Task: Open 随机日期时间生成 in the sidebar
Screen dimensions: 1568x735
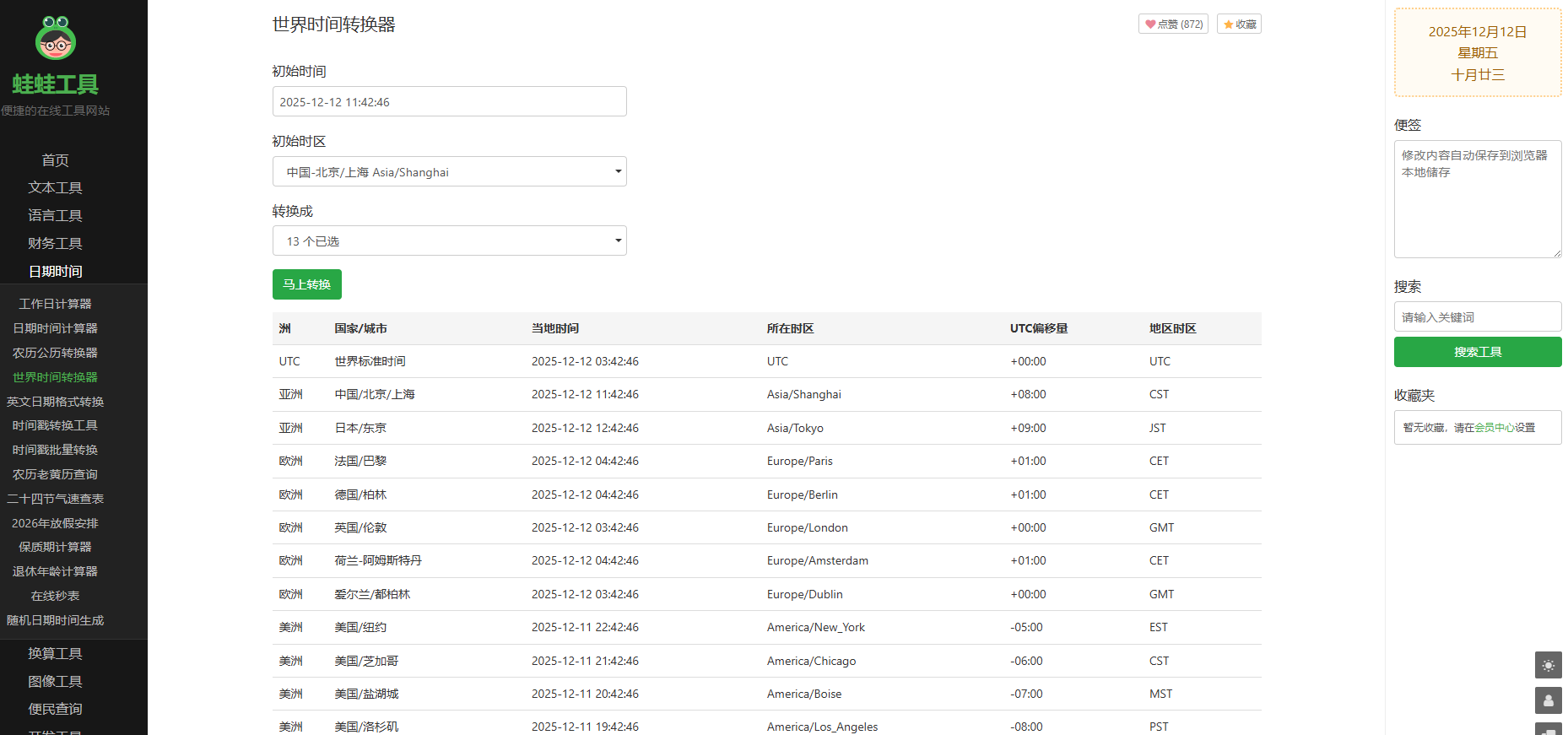Action: [x=56, y=620]
